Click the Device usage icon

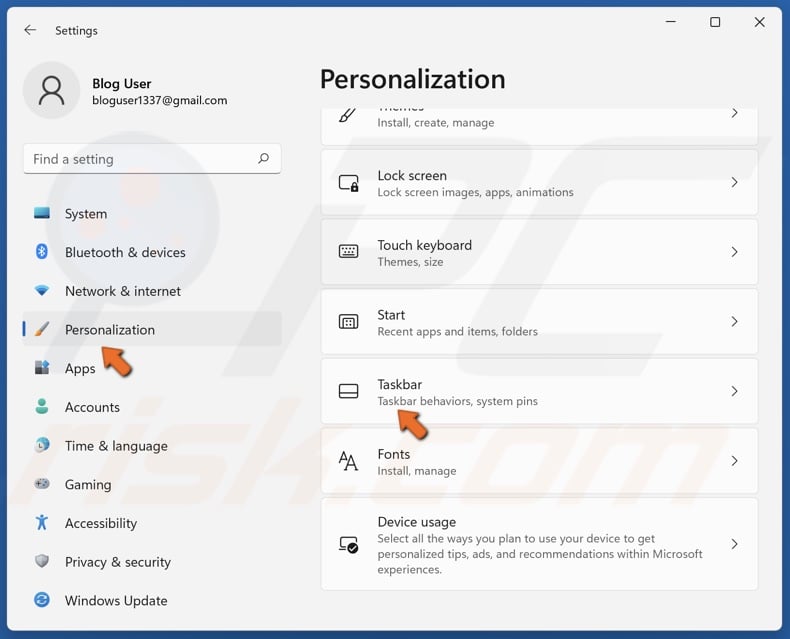pos(349,544)
